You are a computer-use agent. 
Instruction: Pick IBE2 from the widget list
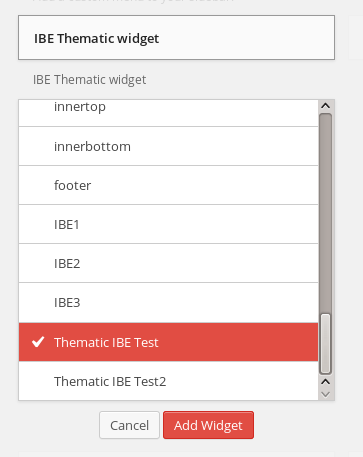point(169,263)
